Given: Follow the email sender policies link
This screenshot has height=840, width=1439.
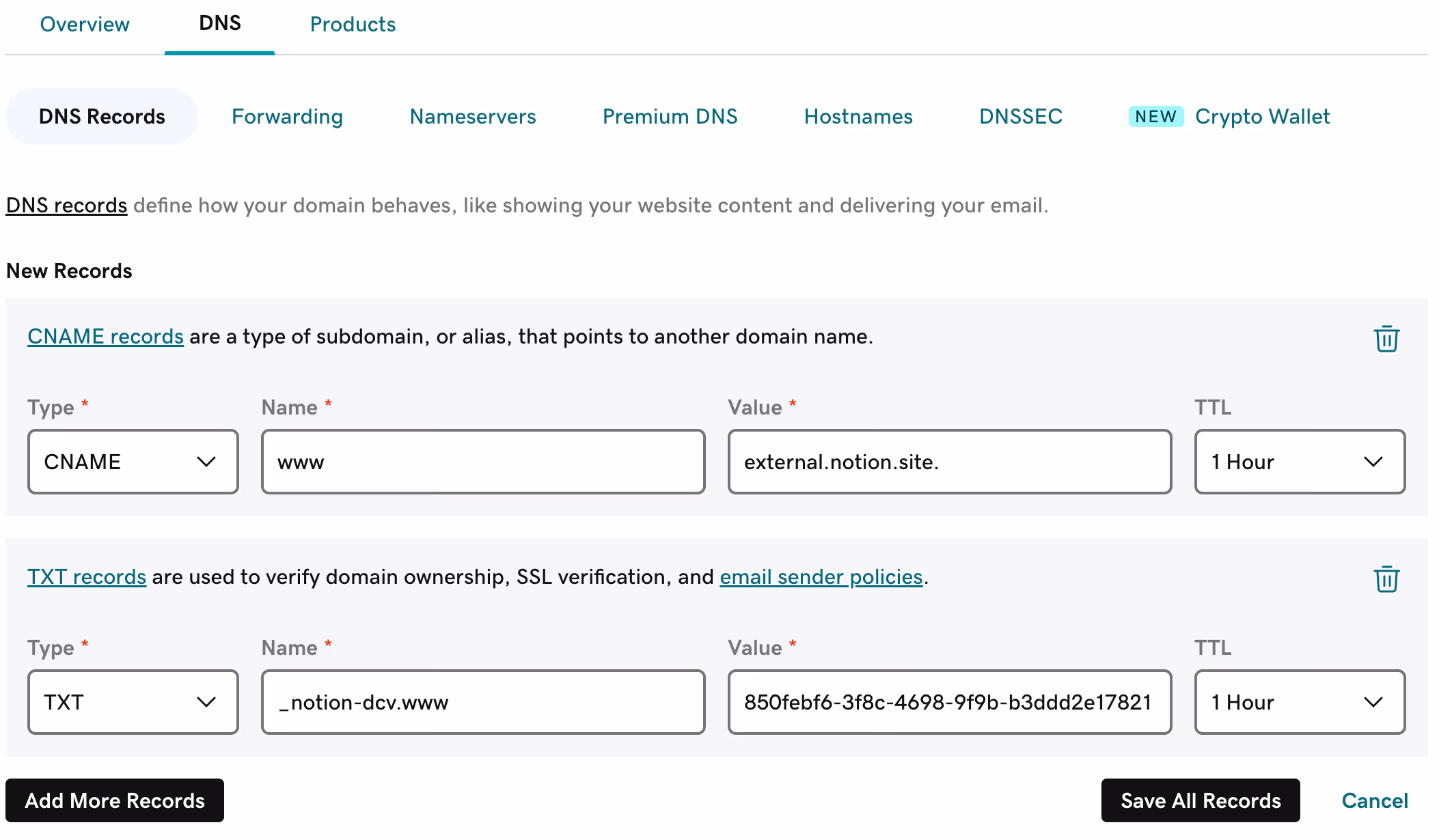Looking at the screenshot, I should (821, 577).
